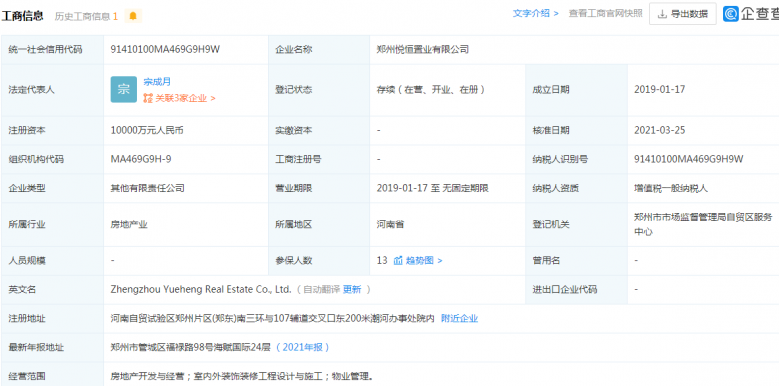779x386 pixels.
Task: Click the 工商注册号 label cell
Action: coord(319,159)
